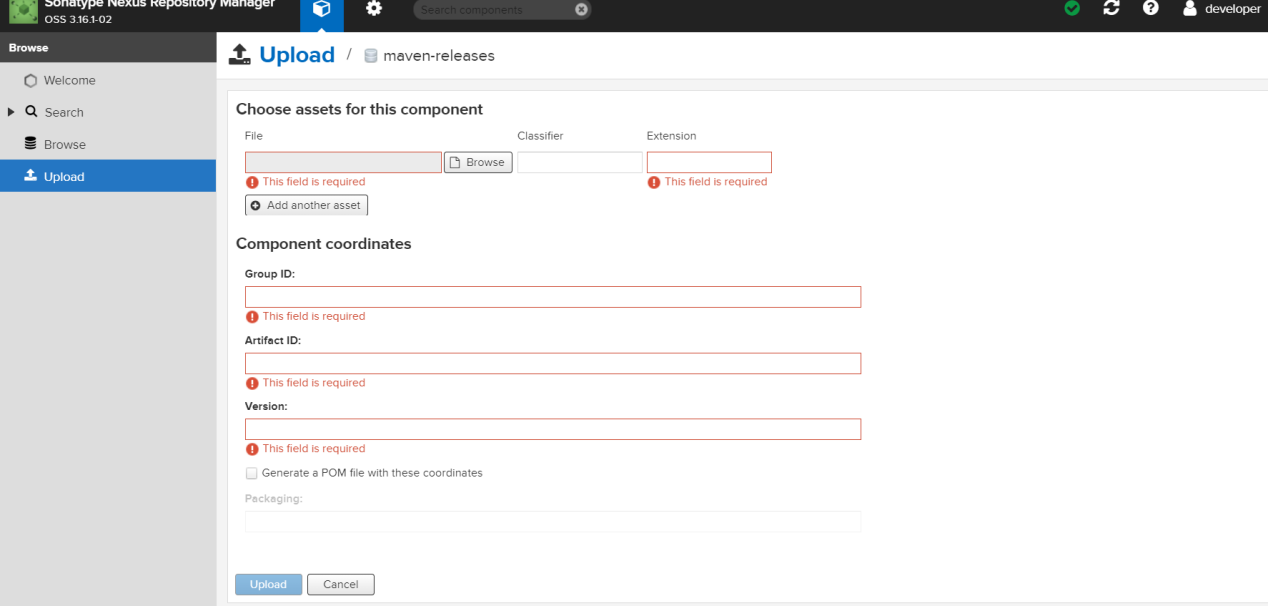This screenshot has width=1268, height=606.
Task: Select Upload in the sidebar menu
Action: [x=64, y=177]
